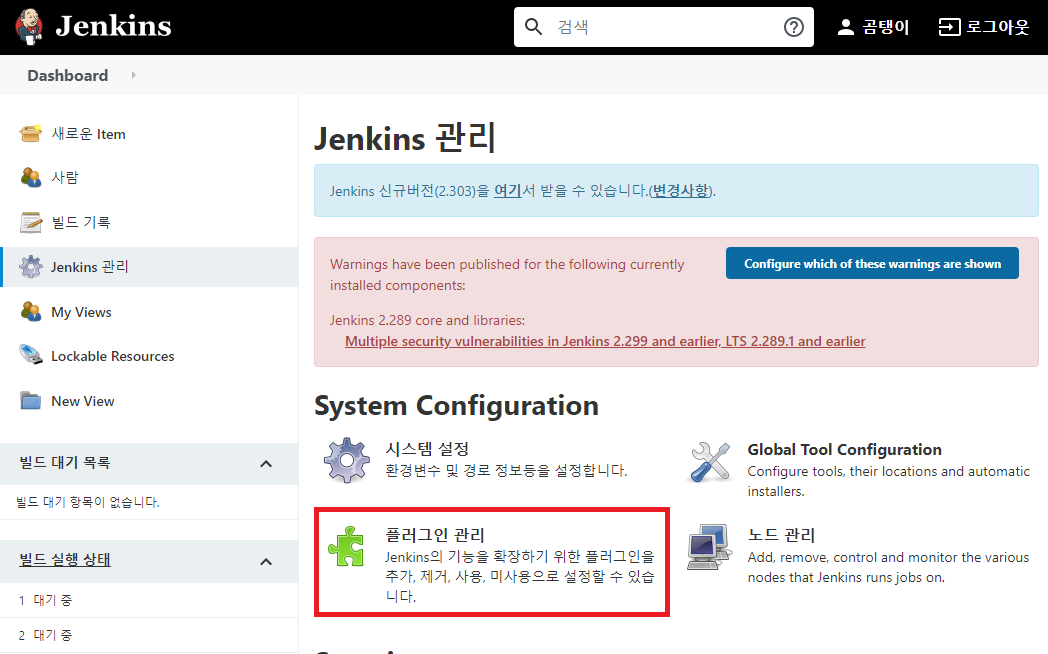Click the 로그아웃 logout text link
This screenshot has height=654, width=1048.
pyautogui.click(x=998, y=27)
